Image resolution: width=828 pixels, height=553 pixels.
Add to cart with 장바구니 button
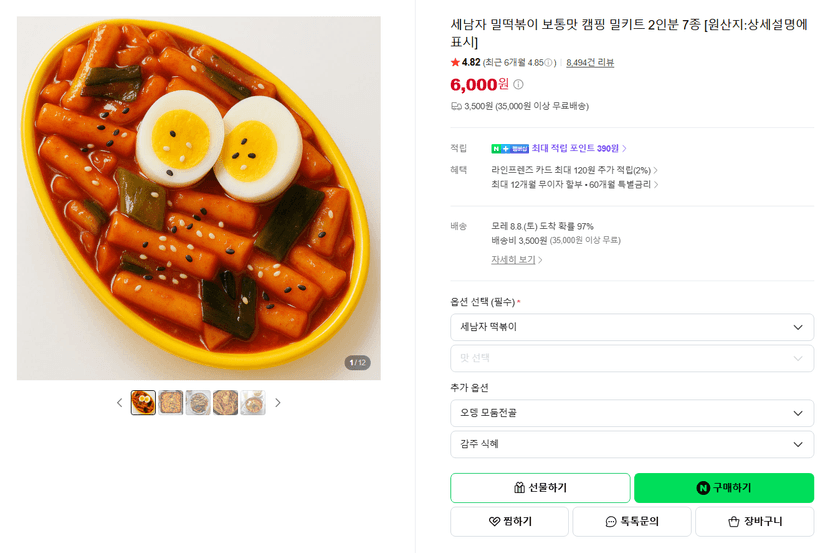coord(755,521)
